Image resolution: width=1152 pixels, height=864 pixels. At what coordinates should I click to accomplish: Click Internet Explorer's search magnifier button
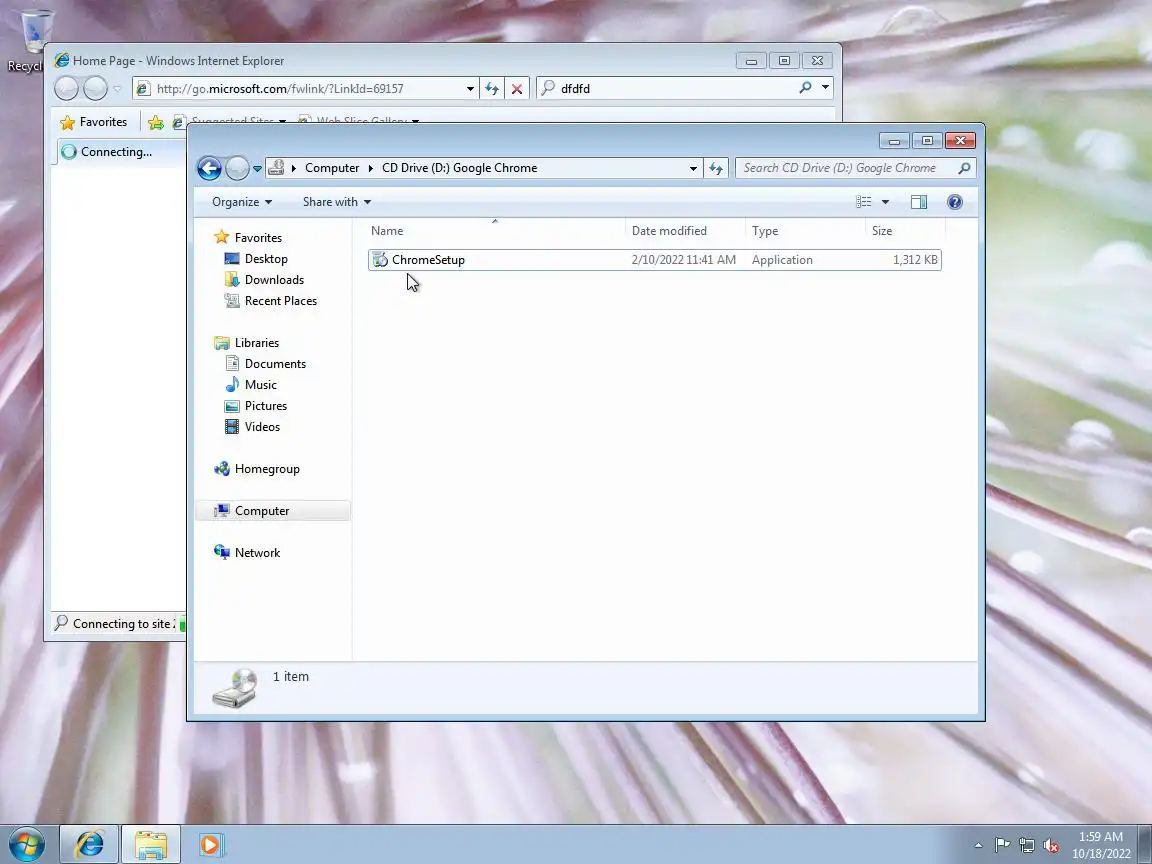click(x=805, y=88)
